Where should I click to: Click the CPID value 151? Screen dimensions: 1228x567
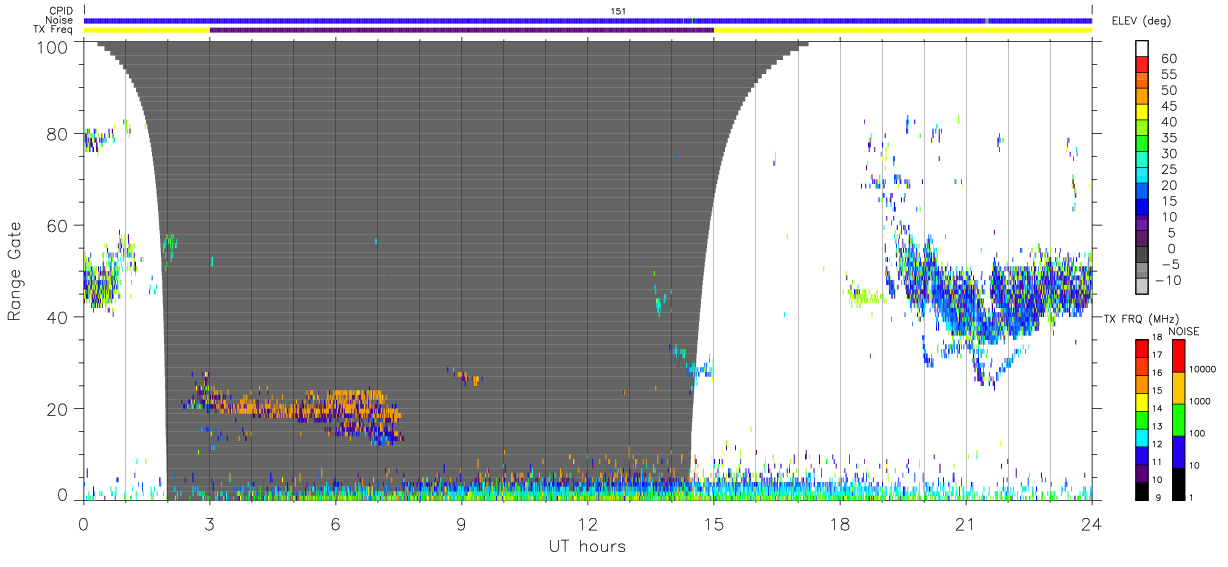pyautogui.click(x=617, y=11)
